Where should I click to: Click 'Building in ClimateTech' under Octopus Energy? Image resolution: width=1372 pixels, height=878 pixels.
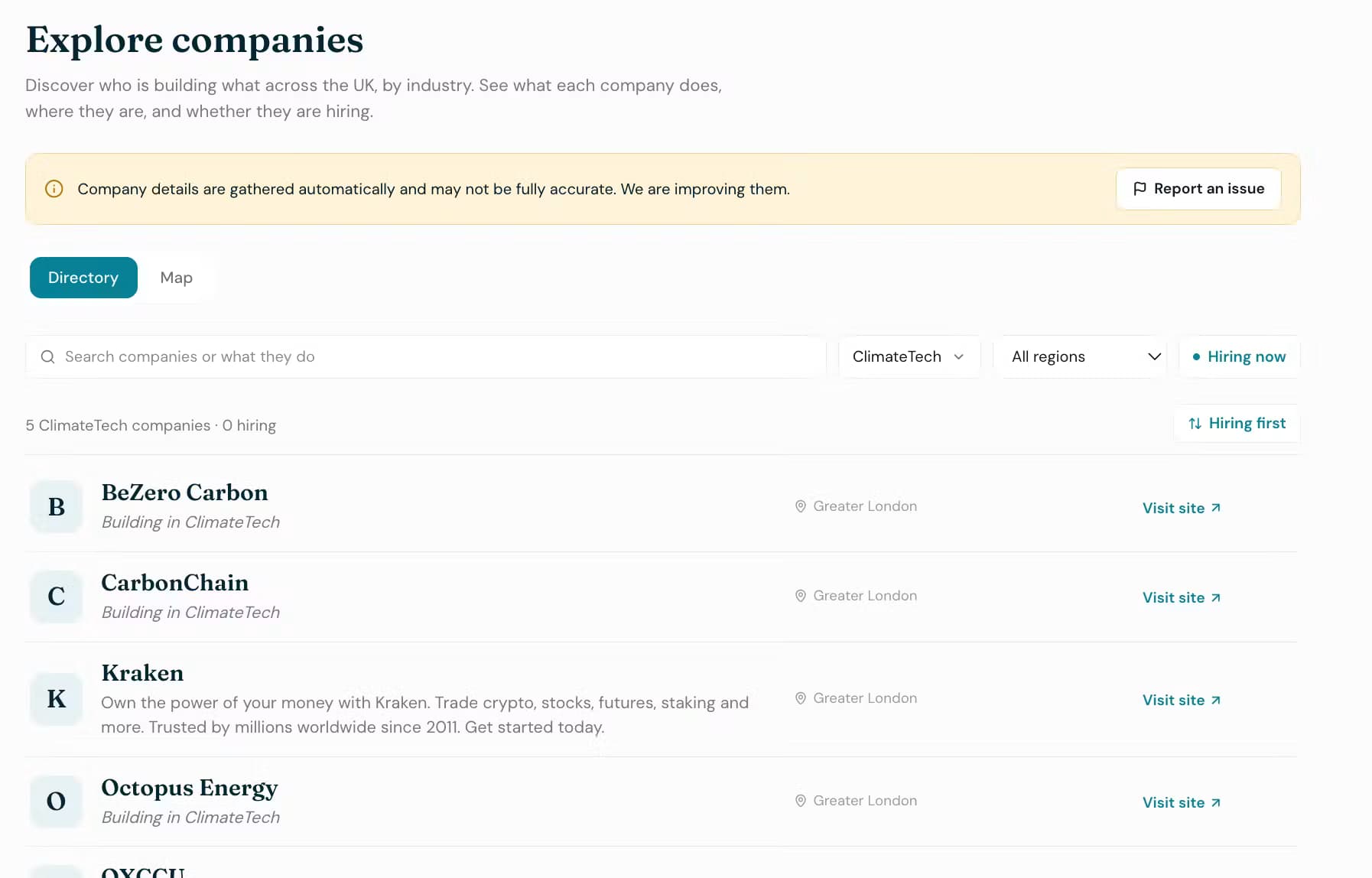pos(191,818)
